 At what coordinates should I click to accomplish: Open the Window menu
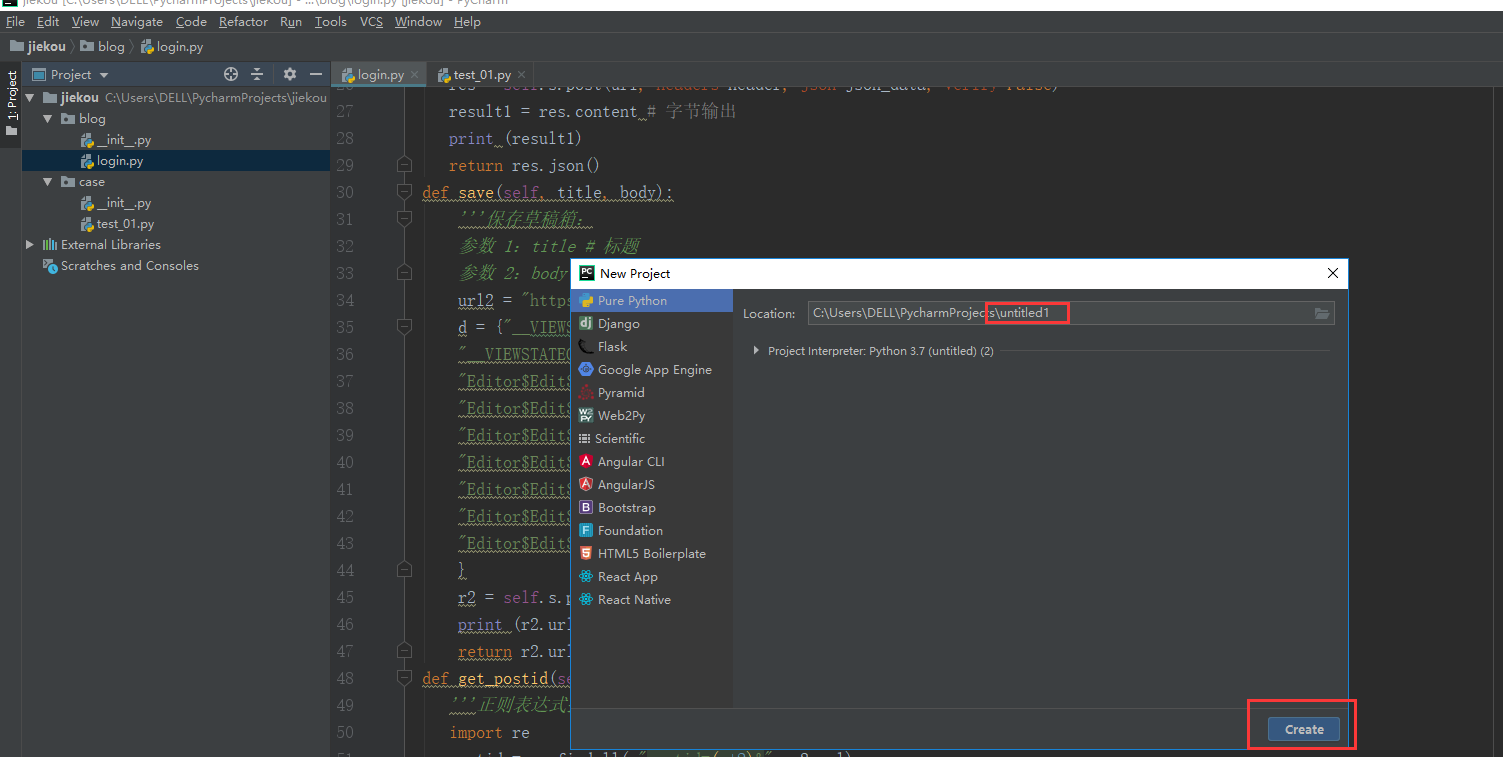tap(418, 21)
